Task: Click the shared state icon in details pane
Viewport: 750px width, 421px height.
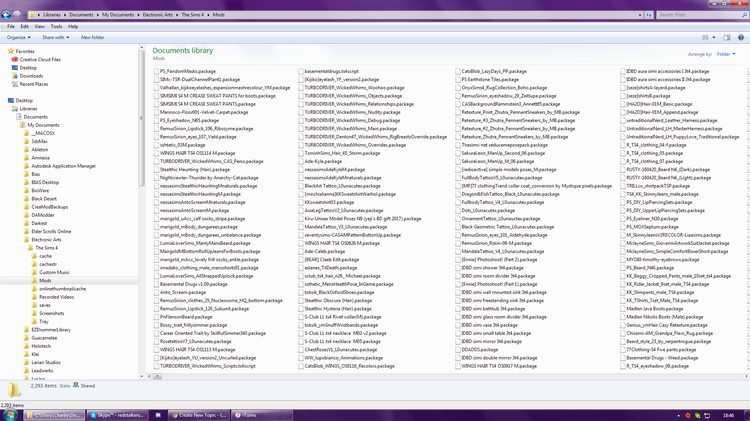Action: [76, 385]
